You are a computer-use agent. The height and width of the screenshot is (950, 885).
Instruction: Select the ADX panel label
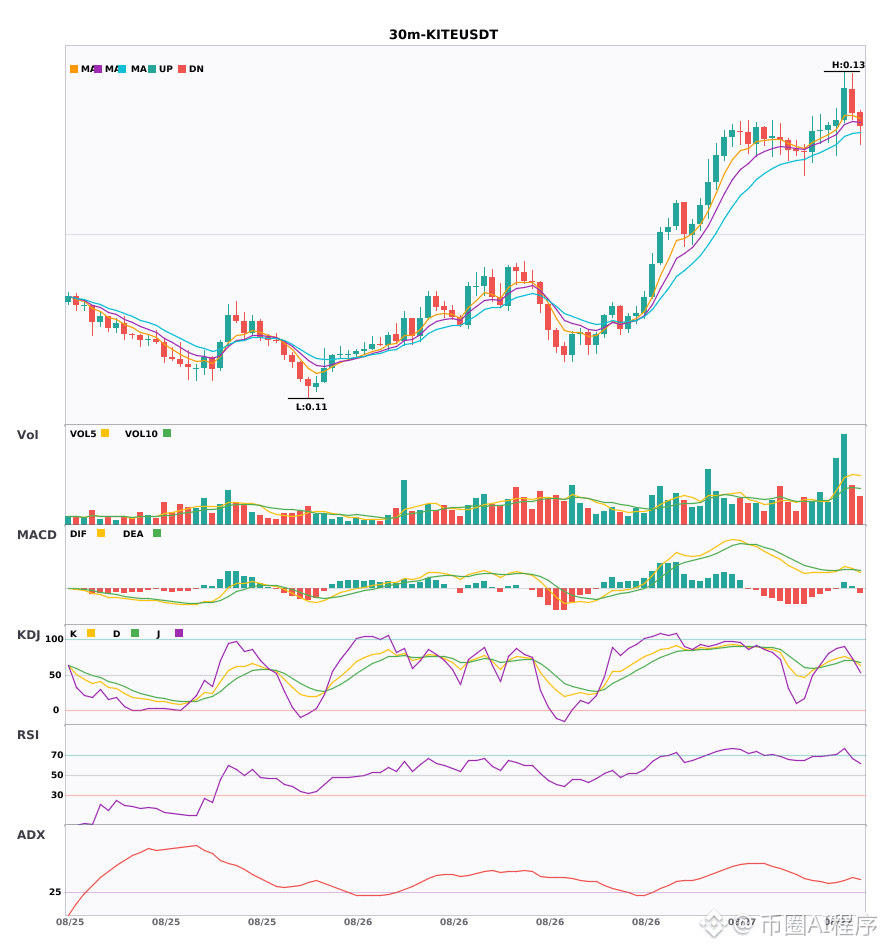point(31,835)
